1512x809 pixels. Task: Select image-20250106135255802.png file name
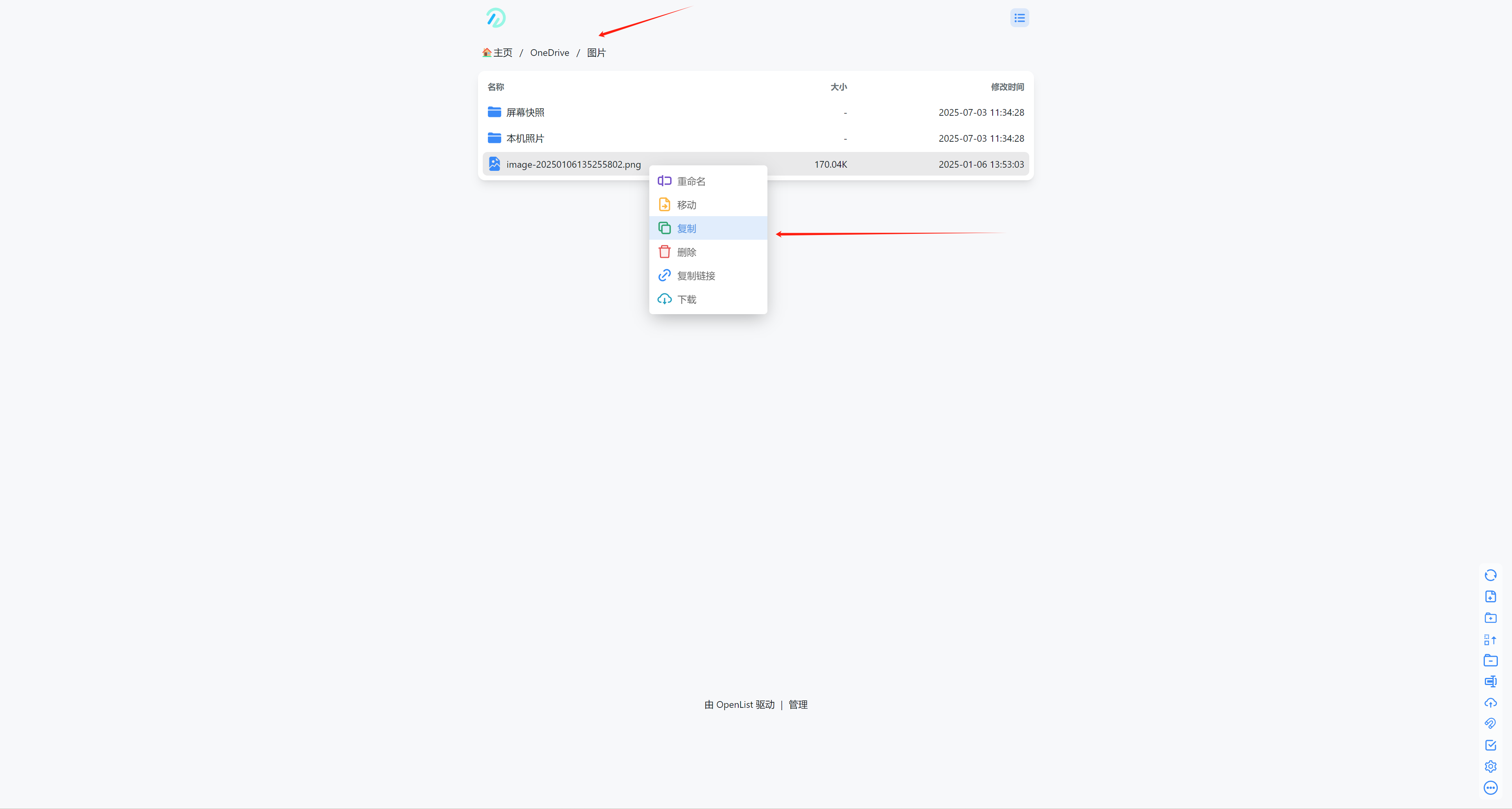pyautogui.click(x=573, y=164)
